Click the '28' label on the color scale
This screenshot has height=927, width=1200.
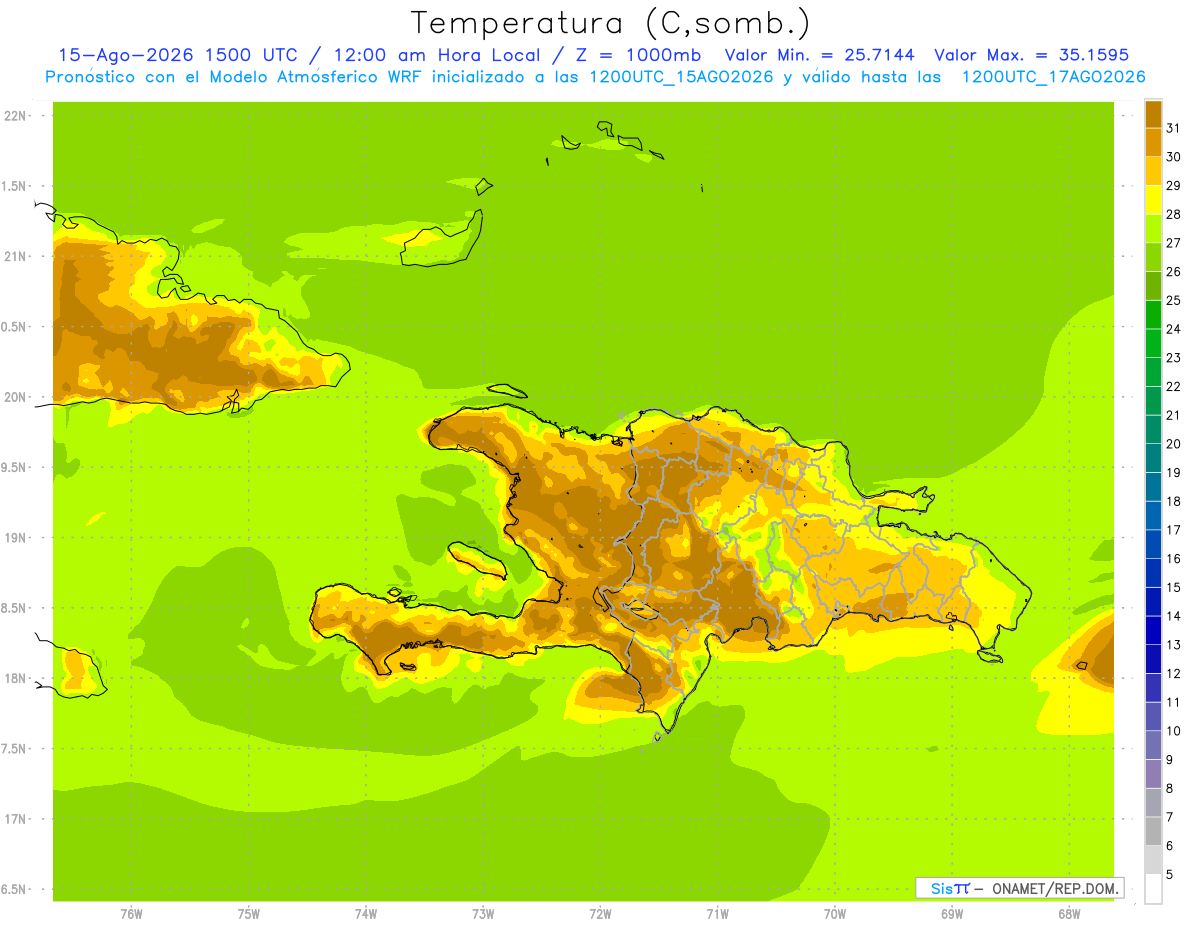1174,214
